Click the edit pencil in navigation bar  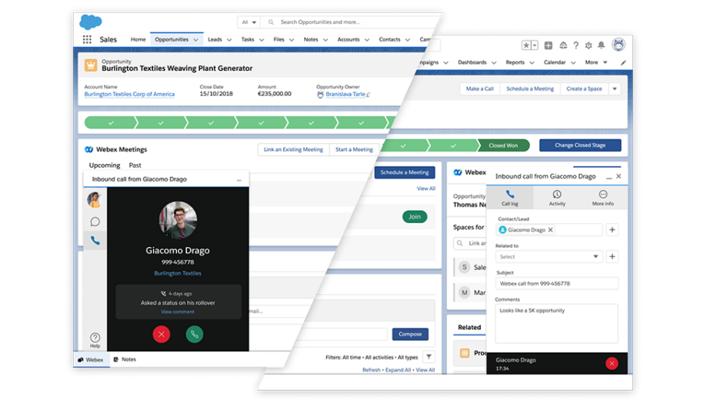(x=623, y=63)
